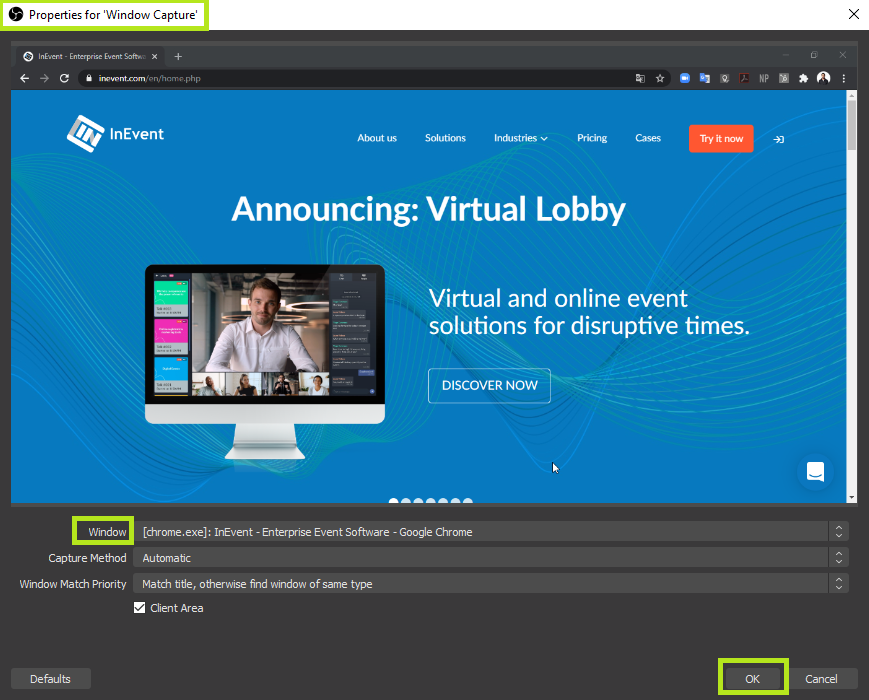Click the login arrow icon beside Try it now
The width and height of the screenshot is (869, 700).
click(x=779, y=139)
